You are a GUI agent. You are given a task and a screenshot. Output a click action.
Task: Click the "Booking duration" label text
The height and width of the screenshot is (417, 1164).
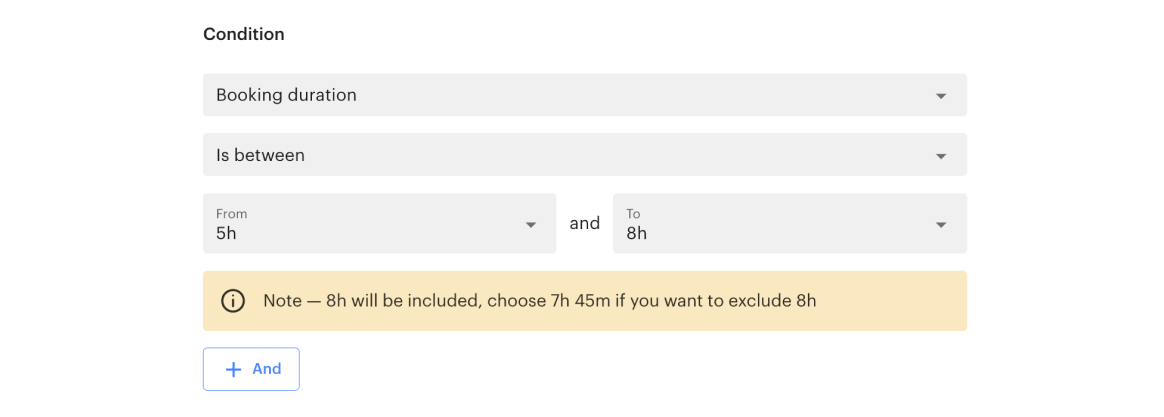click(x=286, y=95)
